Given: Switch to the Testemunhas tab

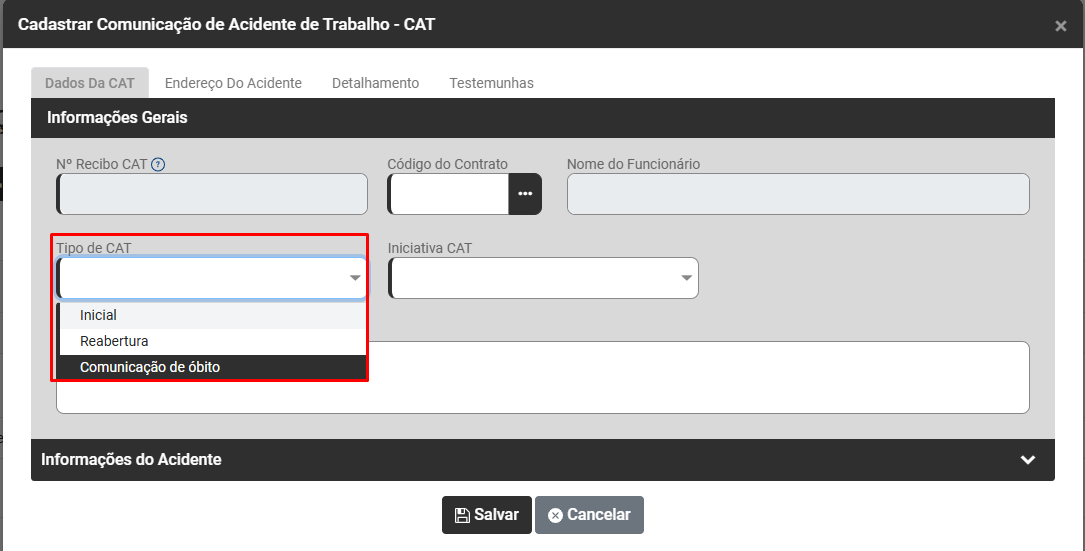Looking at the screenshot, I should [491, 83].
